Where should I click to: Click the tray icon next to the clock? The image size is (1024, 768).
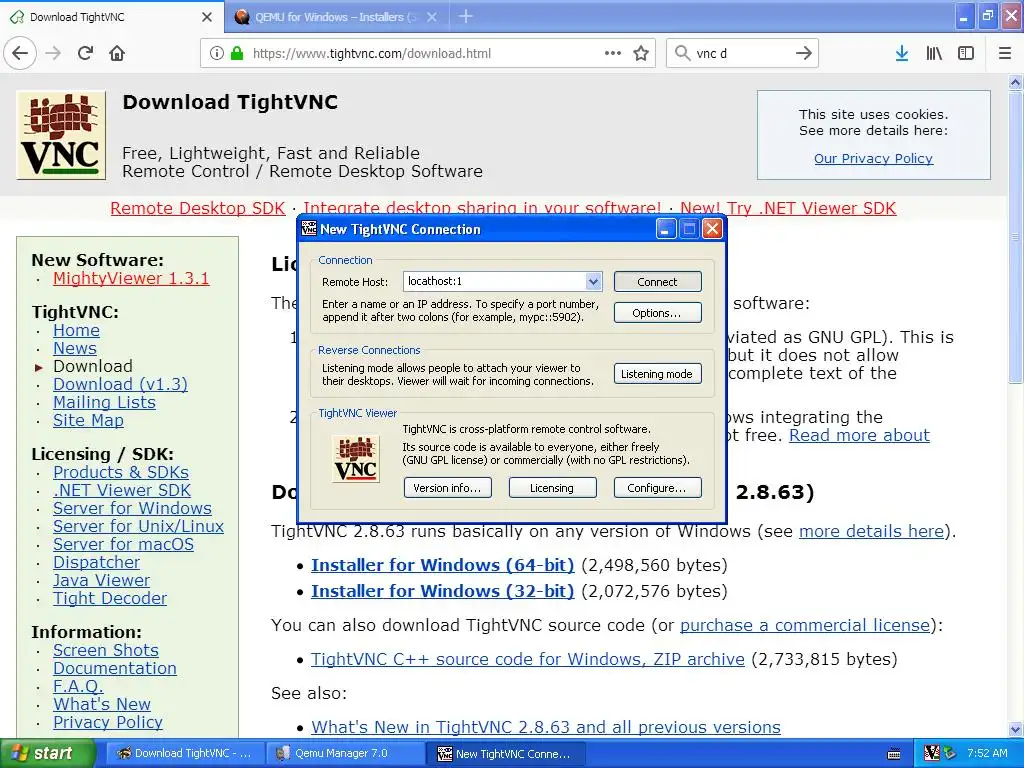[x=950, y=753]
